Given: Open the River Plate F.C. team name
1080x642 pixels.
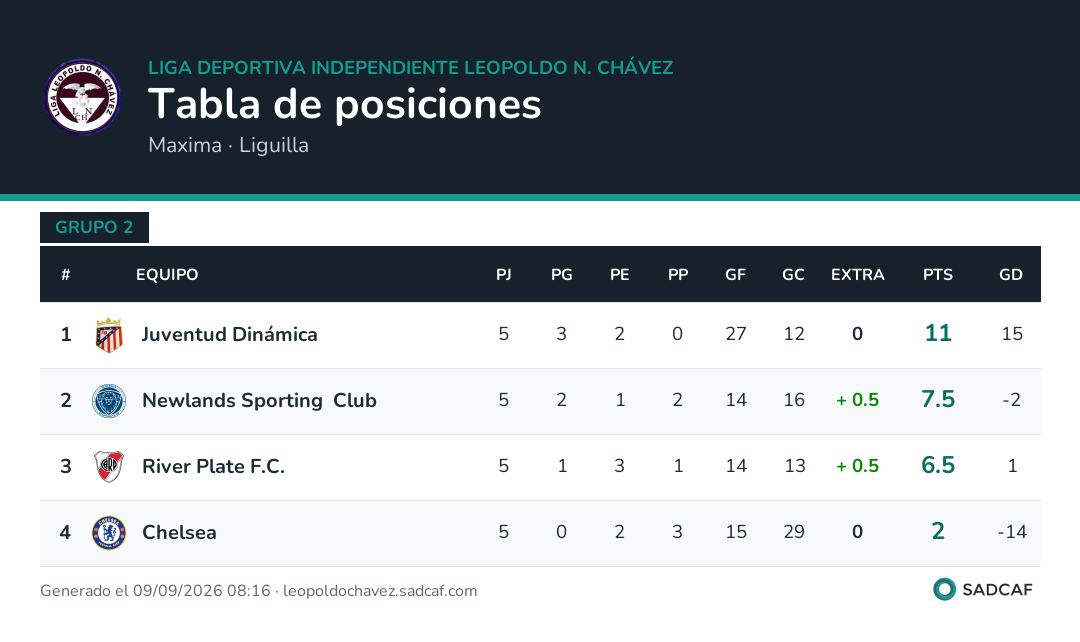Looking at the screenshot, I should point(213,466).
